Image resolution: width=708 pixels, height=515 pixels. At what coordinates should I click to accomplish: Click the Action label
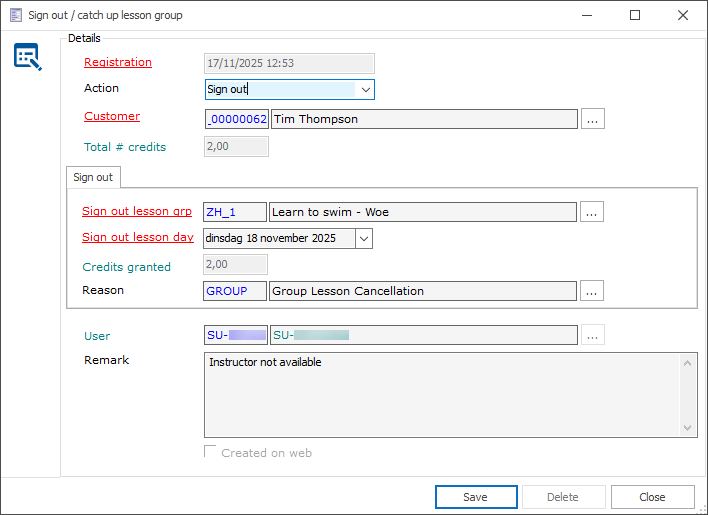[x=101, y=88]
